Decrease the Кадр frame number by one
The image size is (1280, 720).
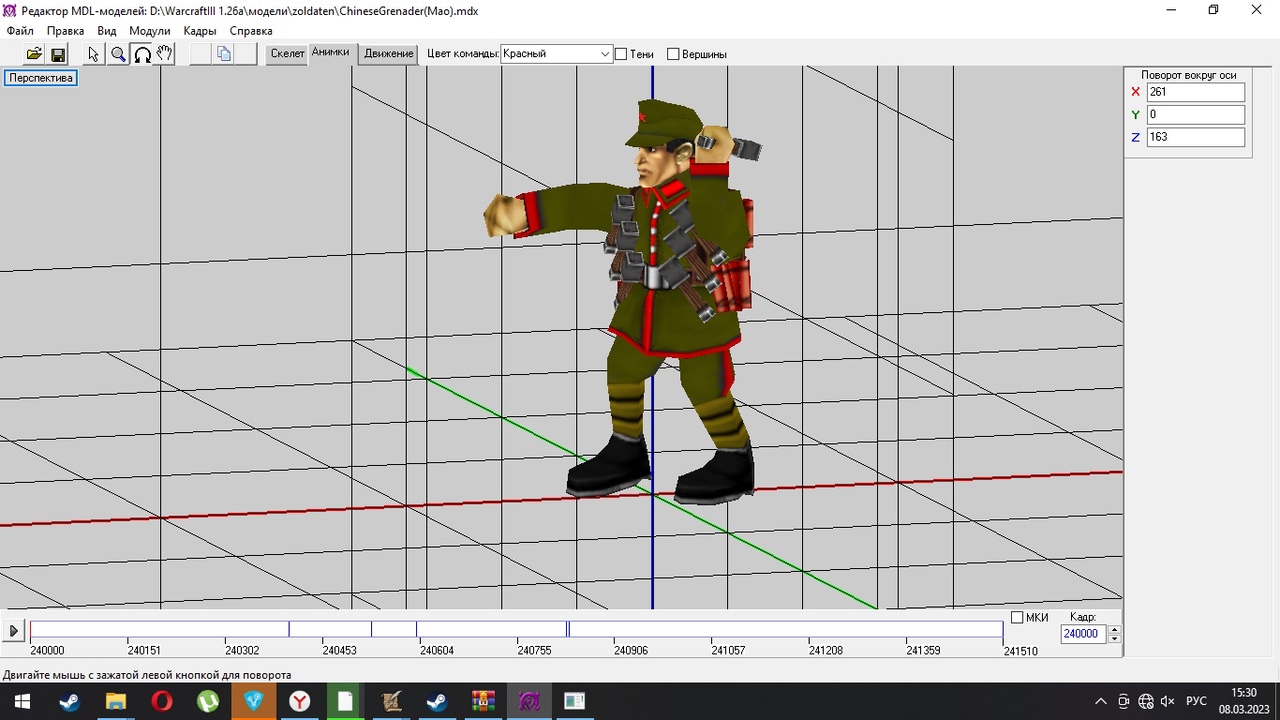tap(1115, 638)
